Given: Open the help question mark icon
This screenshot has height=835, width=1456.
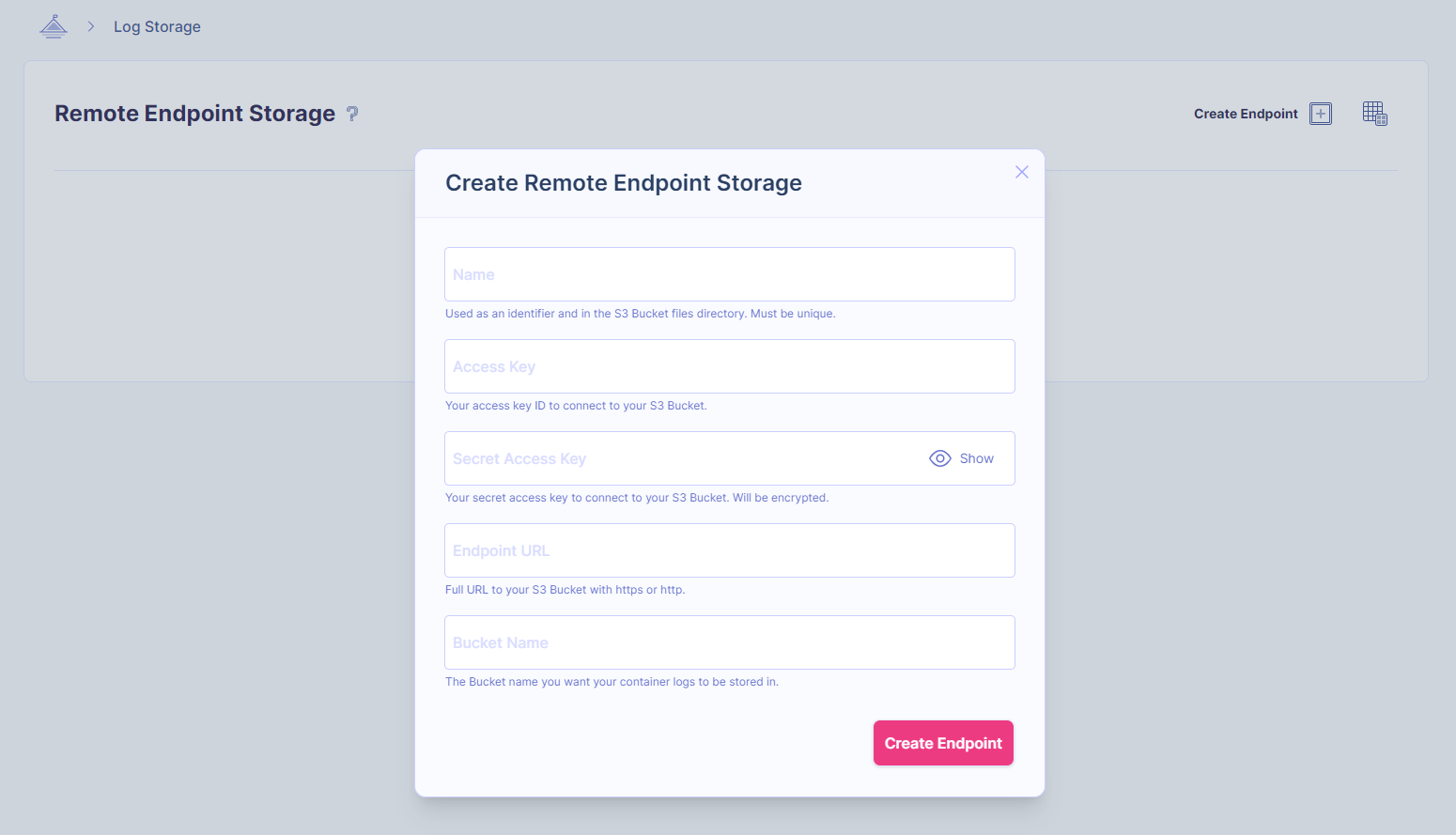Looking at the screenshot, I should [352, 114].
